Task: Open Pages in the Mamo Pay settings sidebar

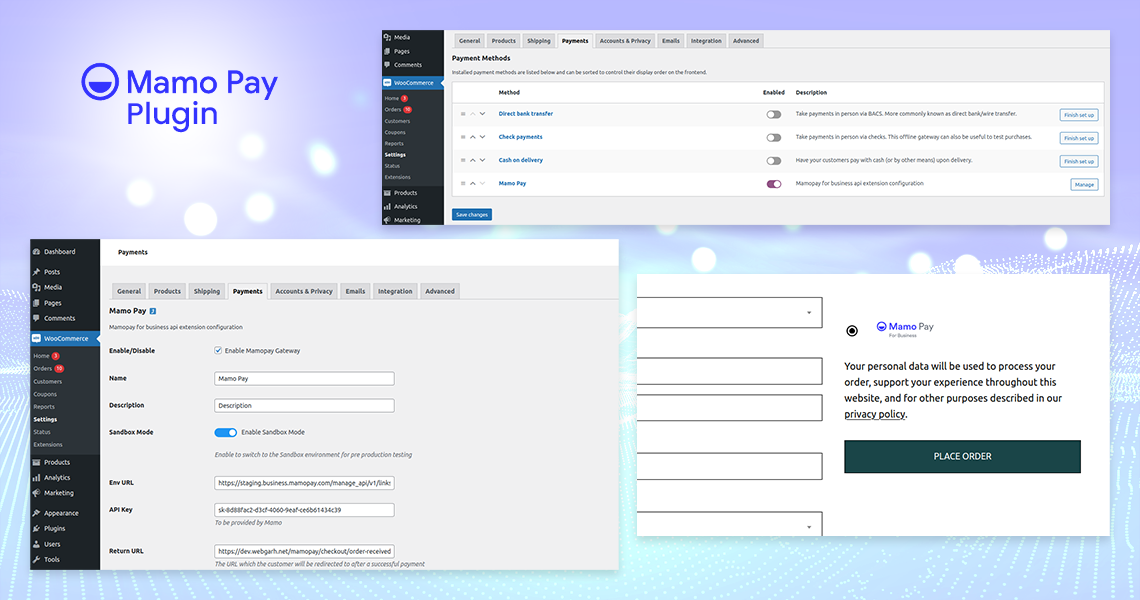Action: [52, 303]
